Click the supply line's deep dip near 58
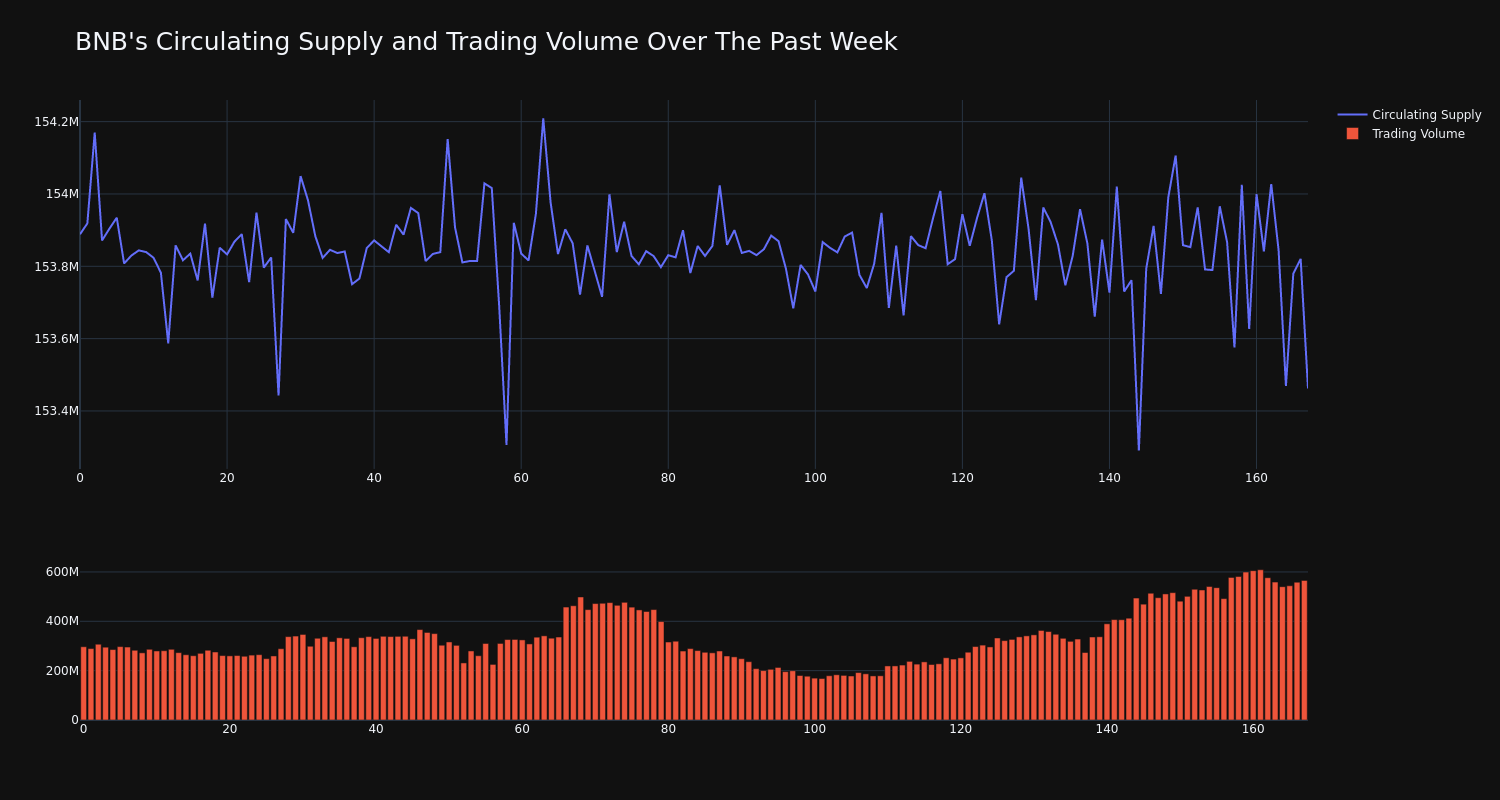The width and height of the screenshot is (1500, 800). pos(506,444)
